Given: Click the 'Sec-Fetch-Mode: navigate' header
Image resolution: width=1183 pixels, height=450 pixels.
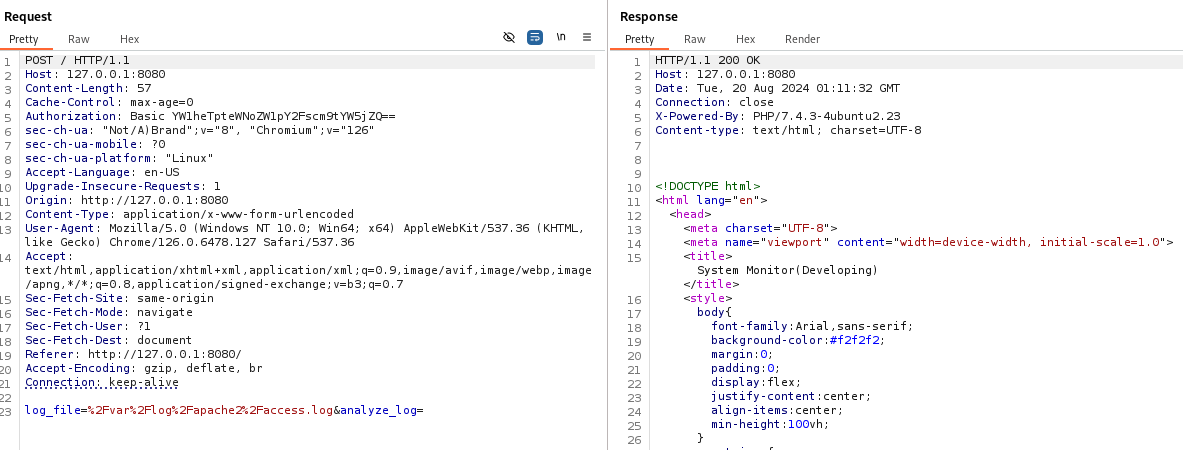Looking at the screenshot, I should 109,312.
